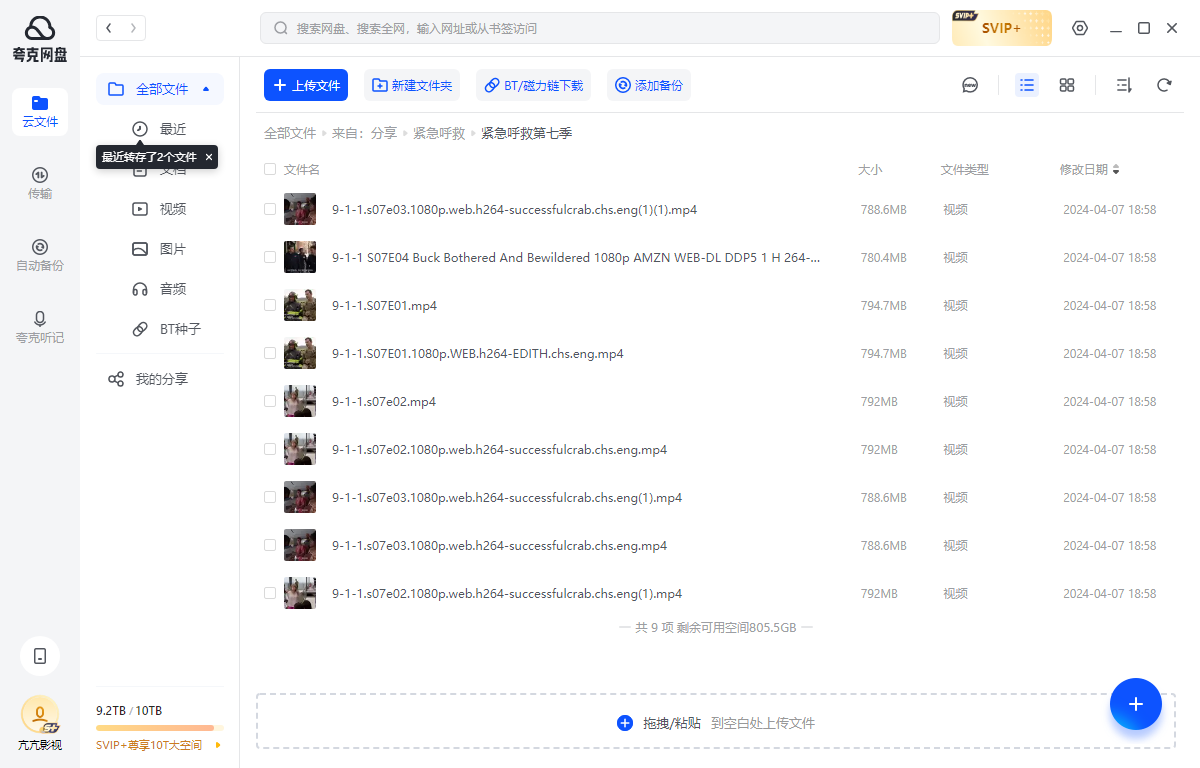Collapse the 全部文件 dropdown

208,88
